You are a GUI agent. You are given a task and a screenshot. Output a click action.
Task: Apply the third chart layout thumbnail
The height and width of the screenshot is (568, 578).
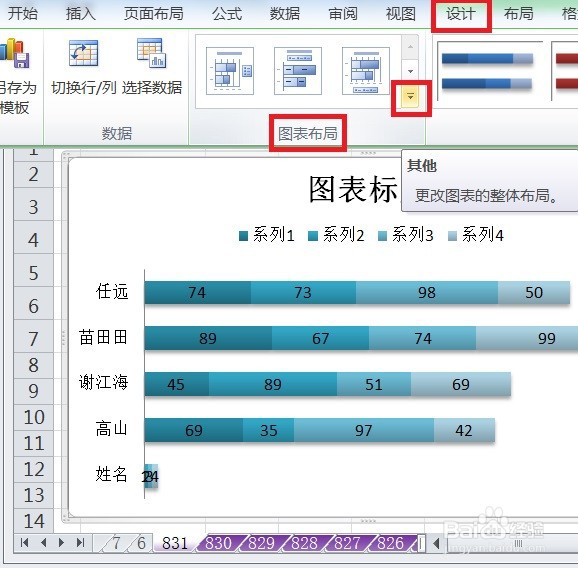[x=366, y=71]
